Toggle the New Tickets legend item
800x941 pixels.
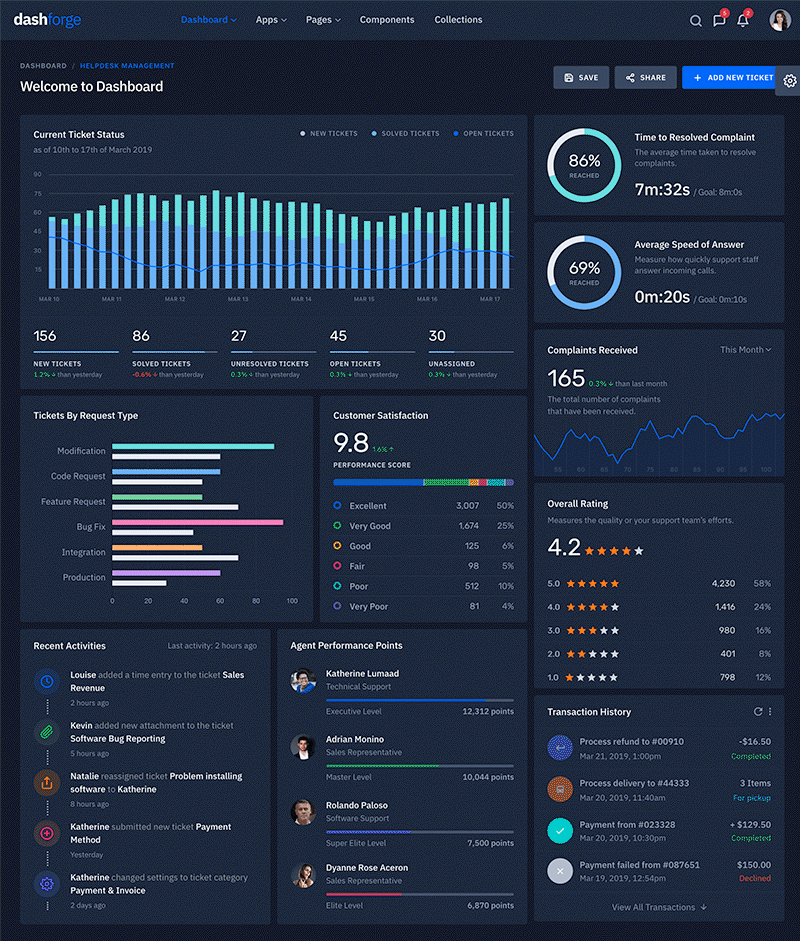click(x=330, y=133)
